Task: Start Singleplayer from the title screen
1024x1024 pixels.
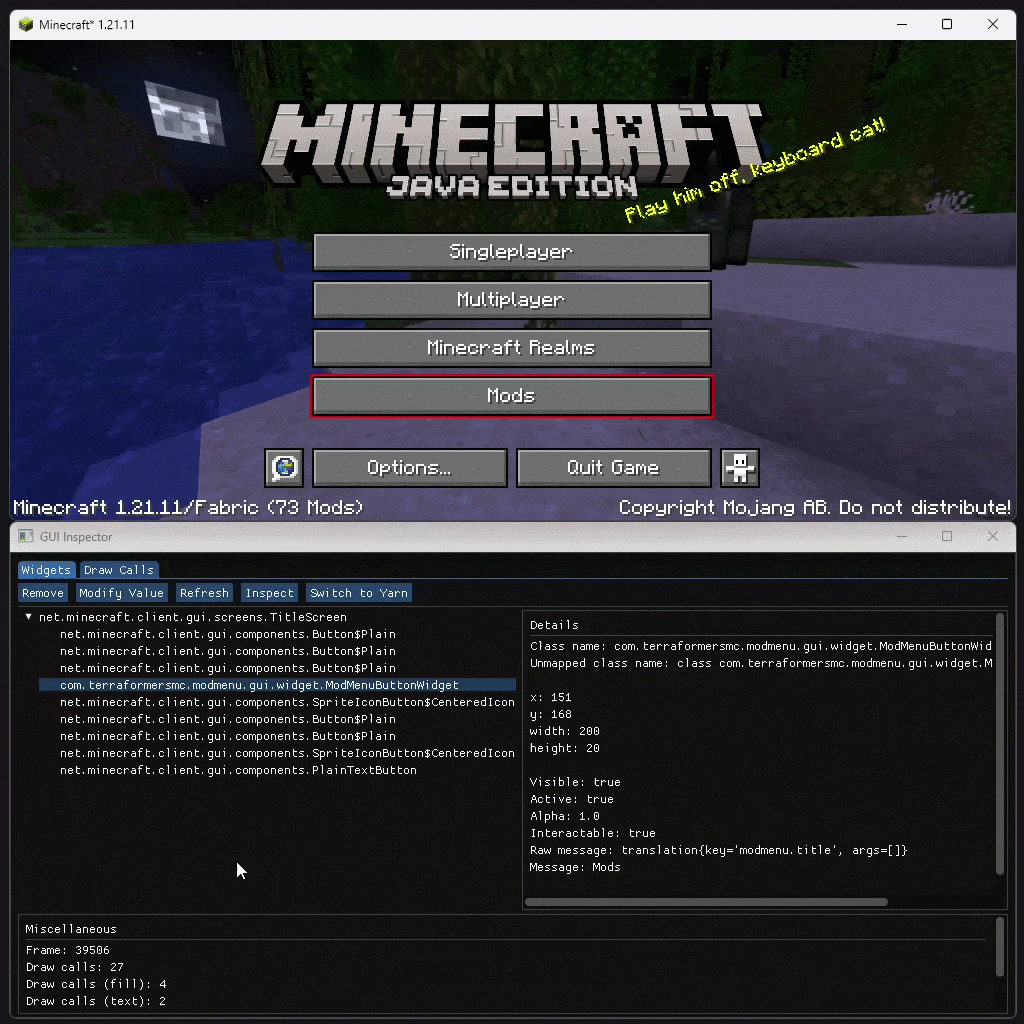Action: coord(512,251)
